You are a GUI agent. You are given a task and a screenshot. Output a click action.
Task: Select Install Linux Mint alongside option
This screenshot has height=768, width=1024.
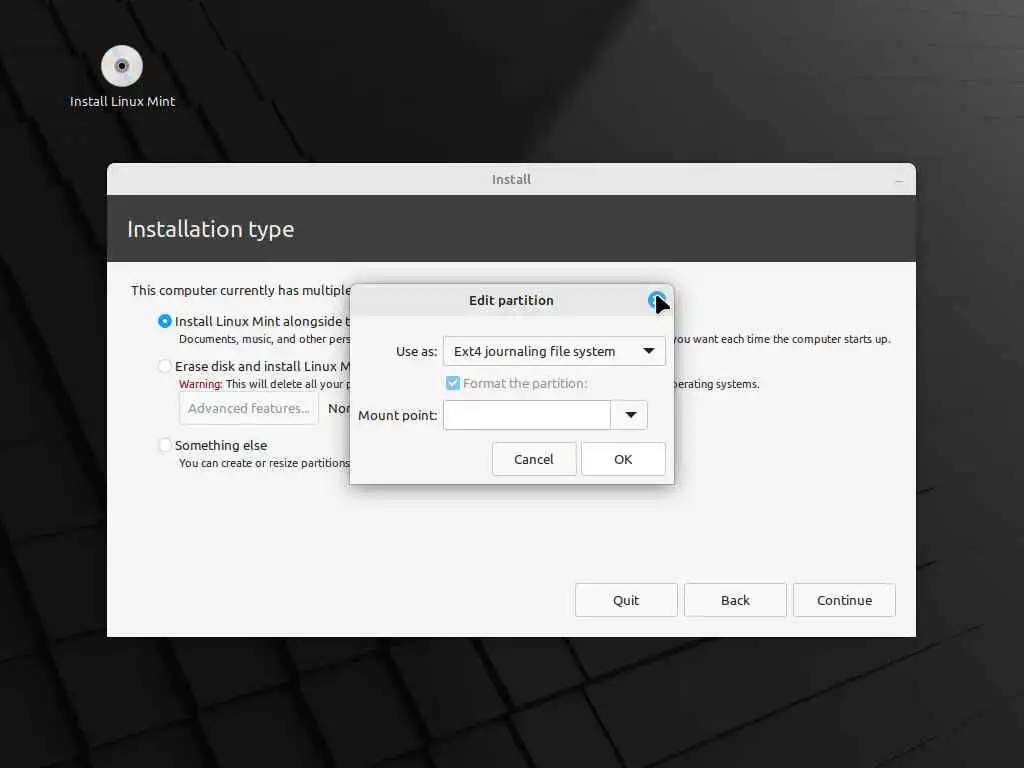(165, 321)
